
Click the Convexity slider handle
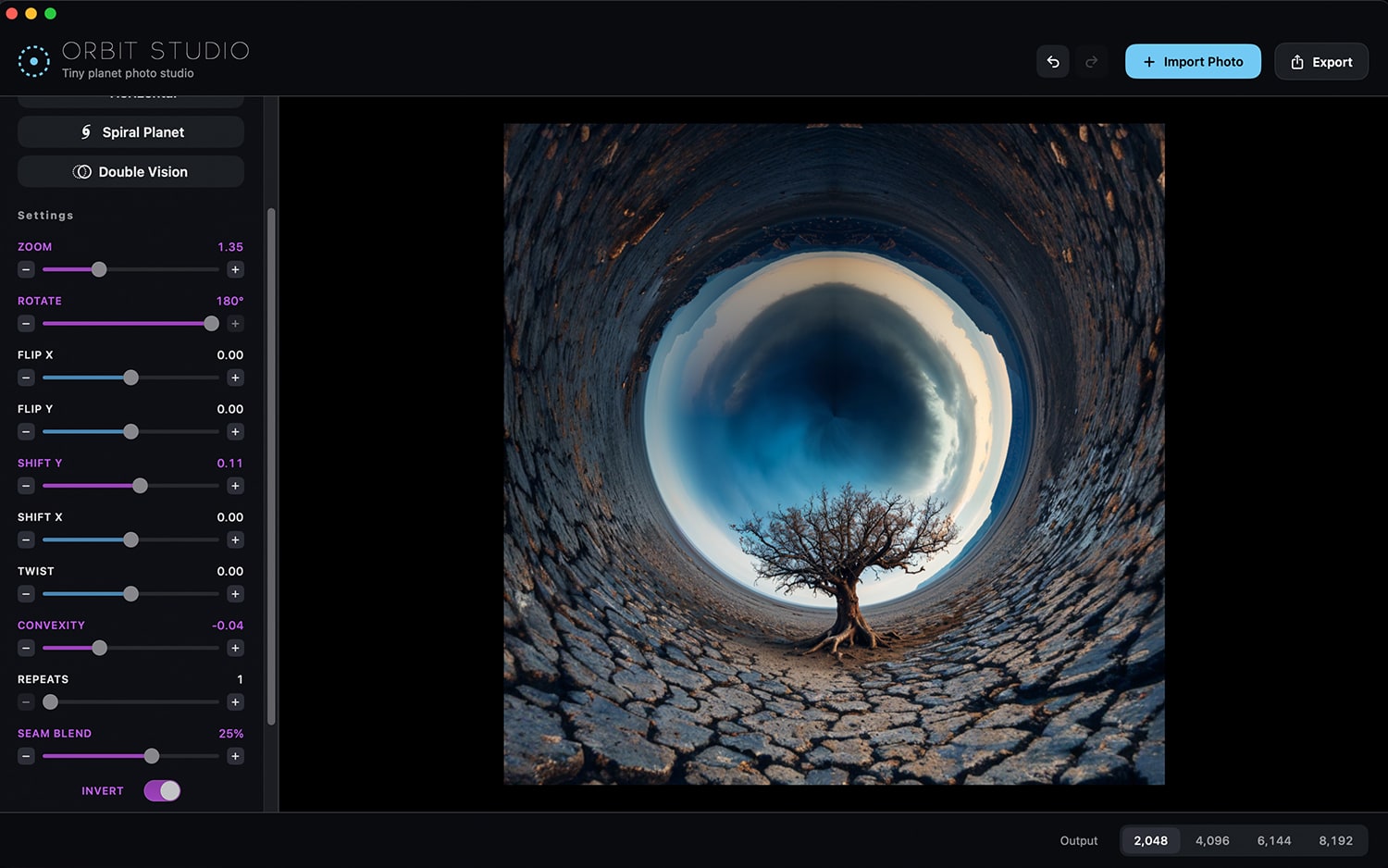pos(99,649)
